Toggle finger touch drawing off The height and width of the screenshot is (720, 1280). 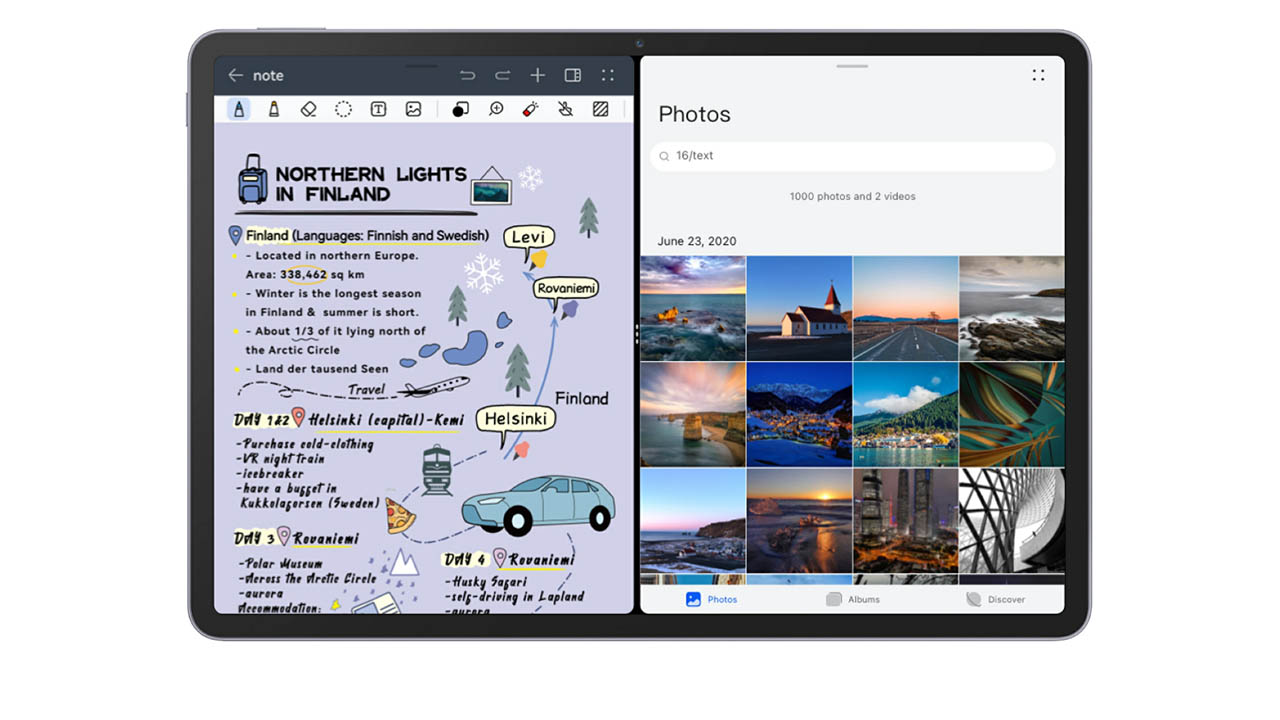click(566, 109)
